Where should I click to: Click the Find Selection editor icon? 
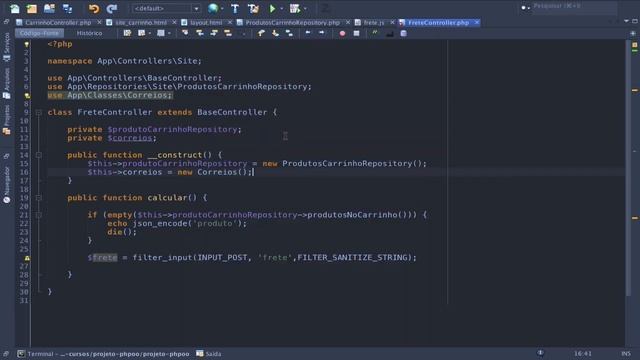[185, 33]
